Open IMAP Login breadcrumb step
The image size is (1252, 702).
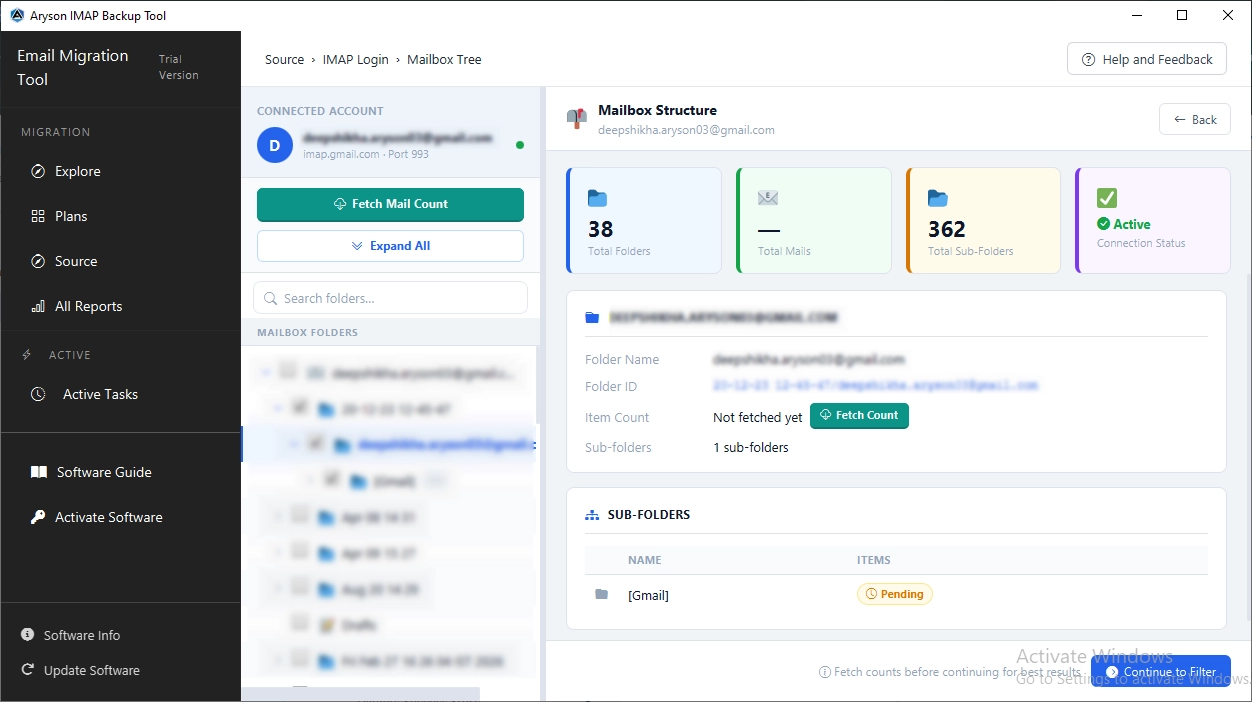[355, 60]
